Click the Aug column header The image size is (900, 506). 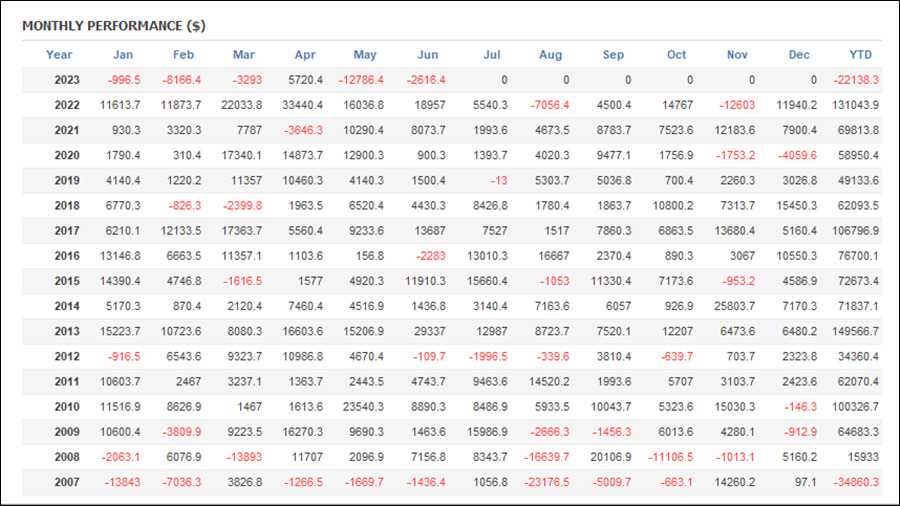(x=550, y=55)
